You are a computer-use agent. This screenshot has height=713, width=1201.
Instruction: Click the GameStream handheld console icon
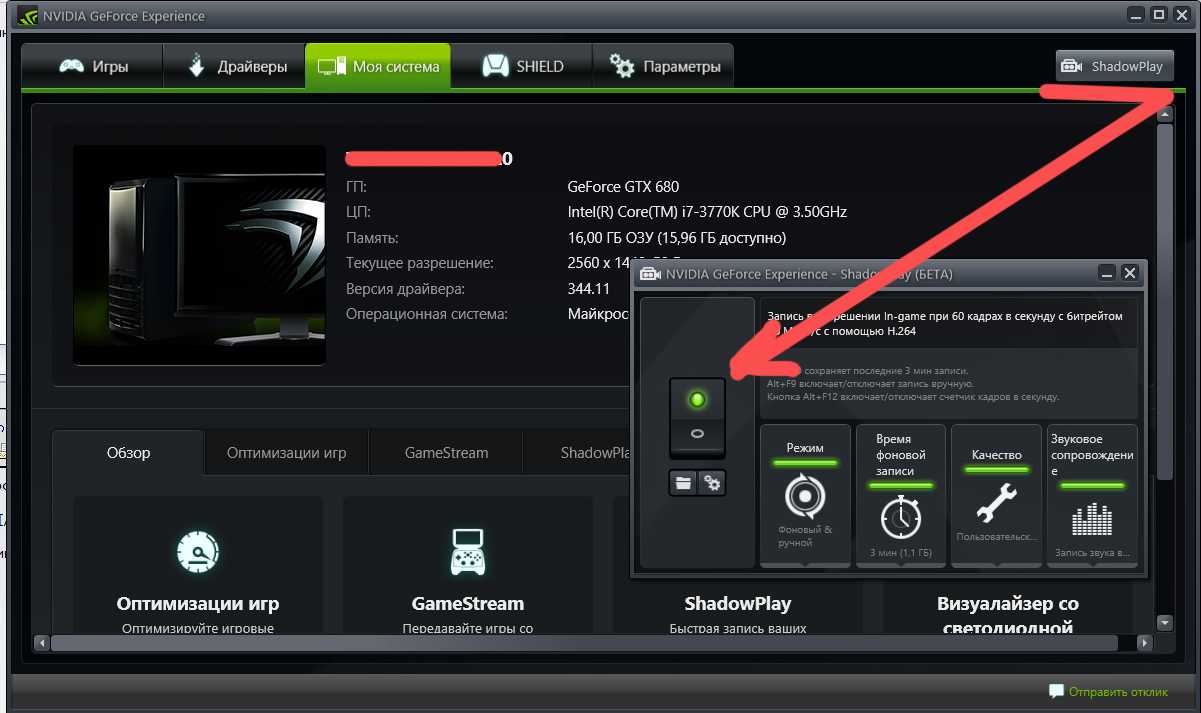pyautogui.click(x=467, y=551)
